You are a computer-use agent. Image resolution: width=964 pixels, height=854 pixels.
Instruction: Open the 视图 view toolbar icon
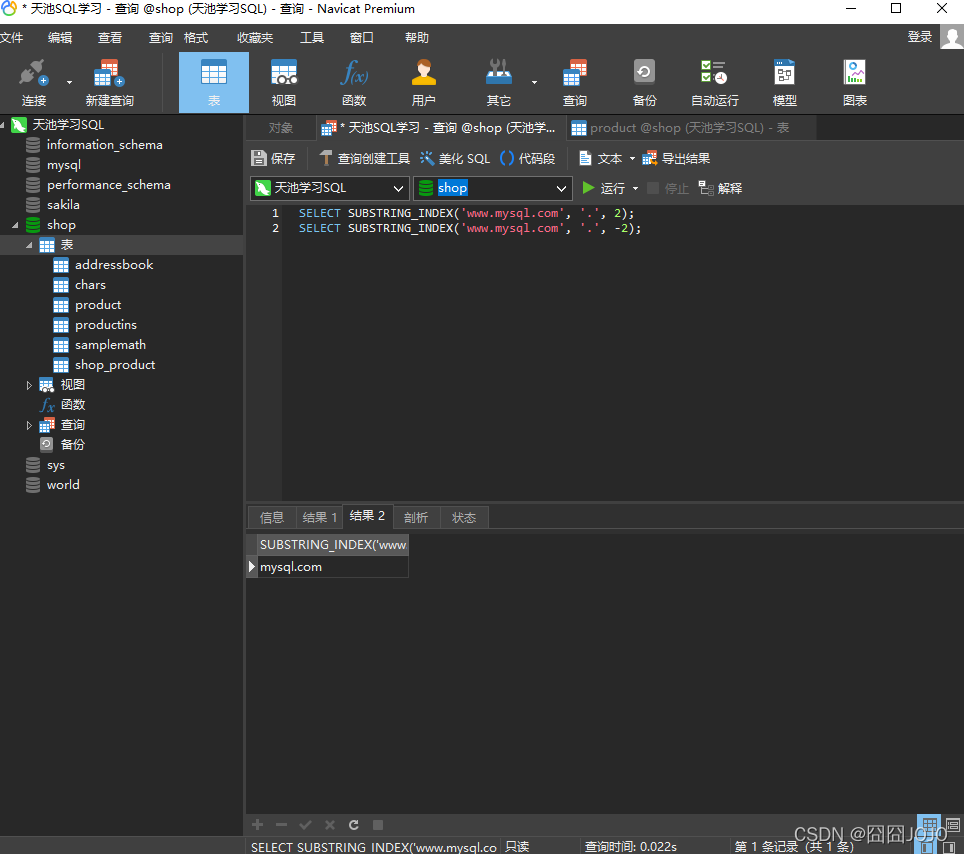click(x=283, y=82)
